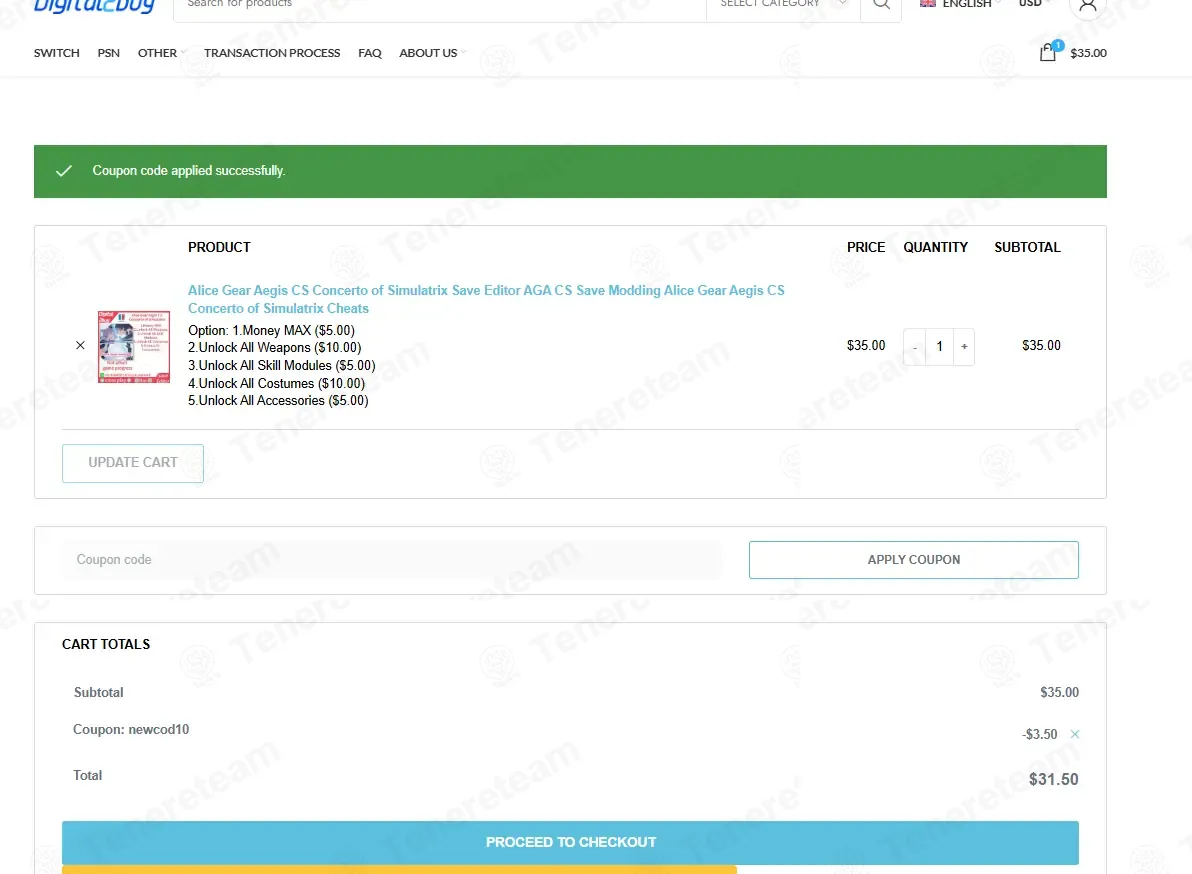The width and height of the screenshot is (1192, 874).
Task: Open the shopping cart bag icon
Action: (x=1048, y=52)
